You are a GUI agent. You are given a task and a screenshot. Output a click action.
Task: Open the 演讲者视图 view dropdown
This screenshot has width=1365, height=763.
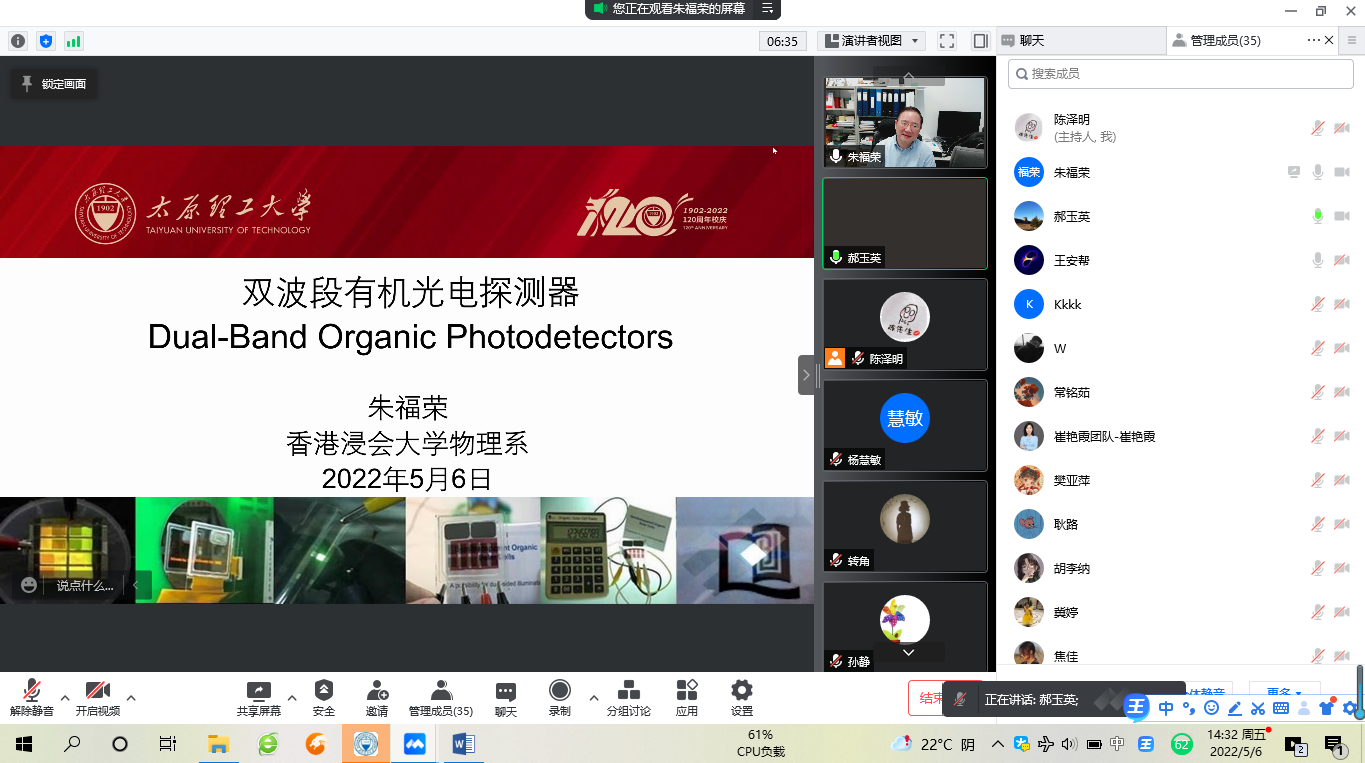871,41
